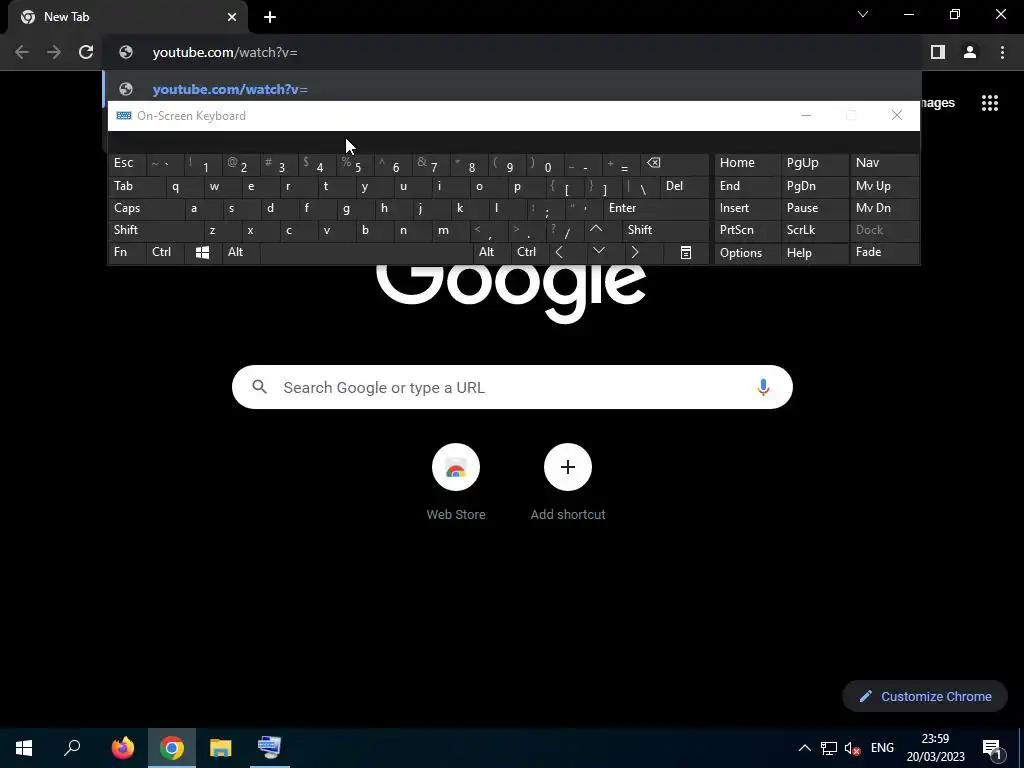Screen dimensions: 1024x768
Task: Open Customize Chrome
Action: click(925, 696)
